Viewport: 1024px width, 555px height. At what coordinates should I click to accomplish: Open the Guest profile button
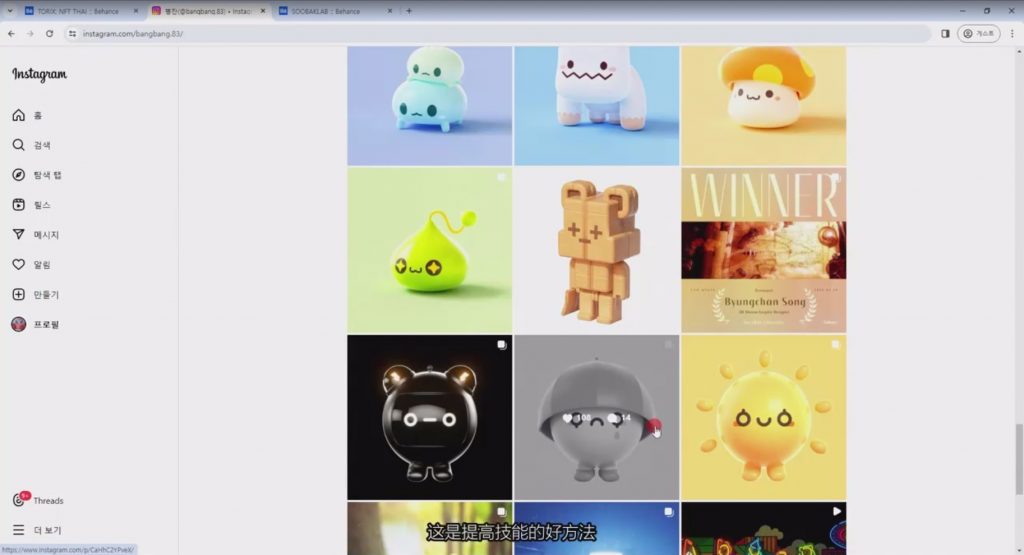pos(978,33)
